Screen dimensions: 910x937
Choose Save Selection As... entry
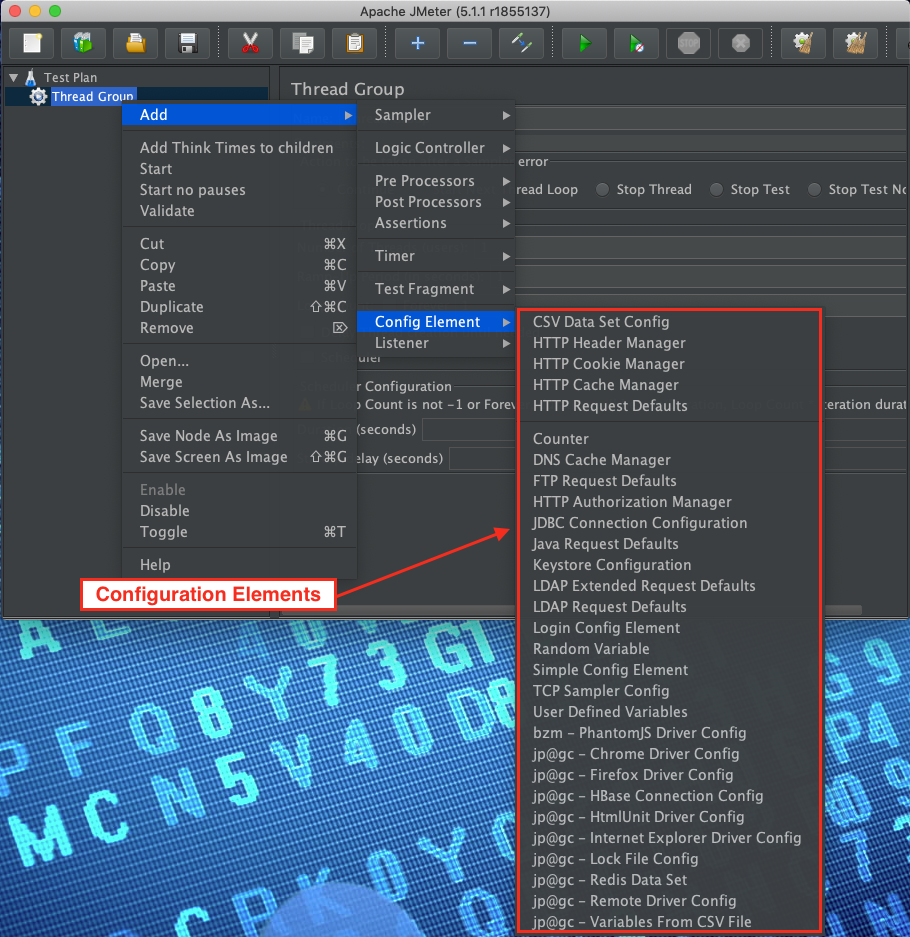click(240, 403)
